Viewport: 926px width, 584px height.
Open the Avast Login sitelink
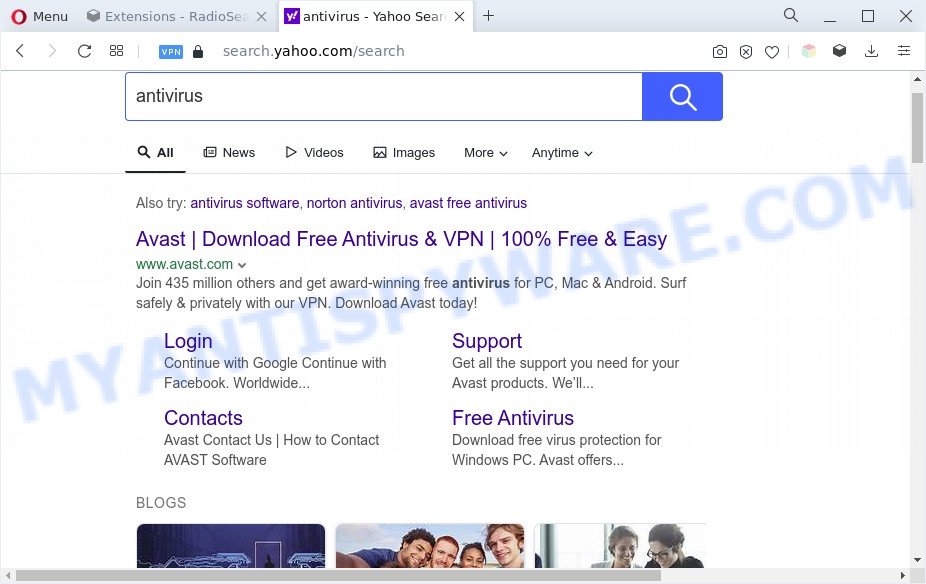pyautogui.click(x=188, y=341)
